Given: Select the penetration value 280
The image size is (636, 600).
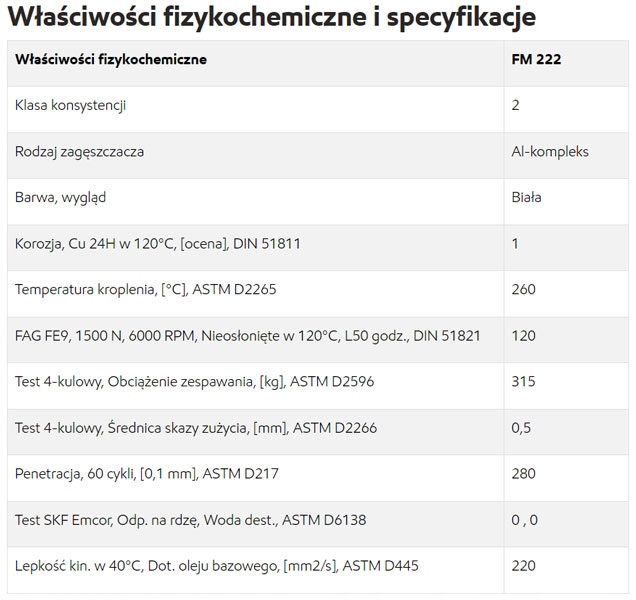Looking at the screenshot, I should pos(523,474).
